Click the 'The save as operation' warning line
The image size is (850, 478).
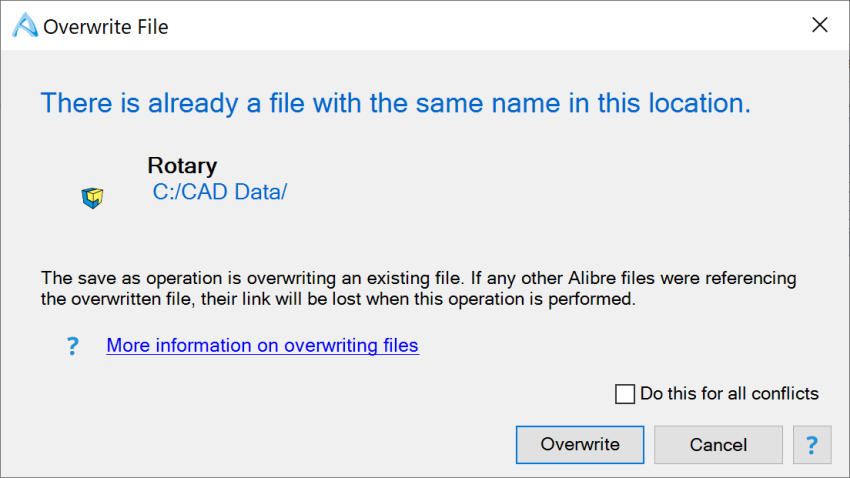(x=418, y=278)
